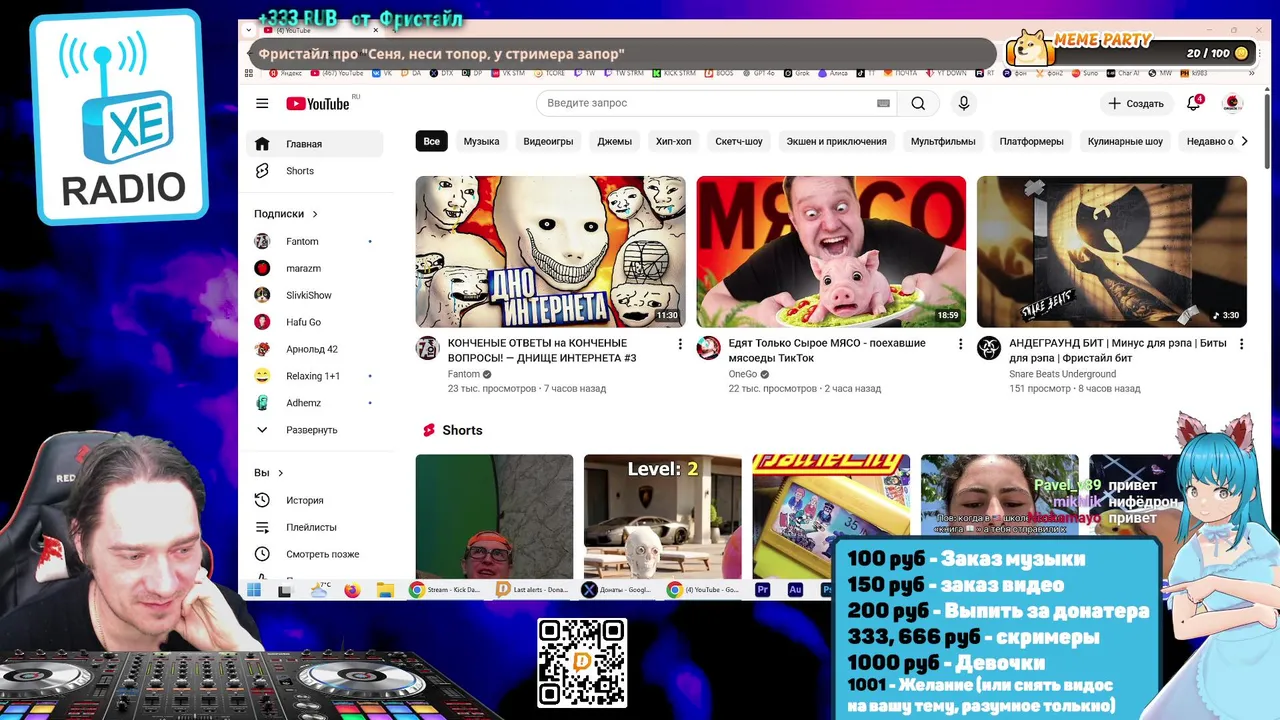
Task: Open the Snare Beats Underground channel avatar
Action: click(989, 348)
